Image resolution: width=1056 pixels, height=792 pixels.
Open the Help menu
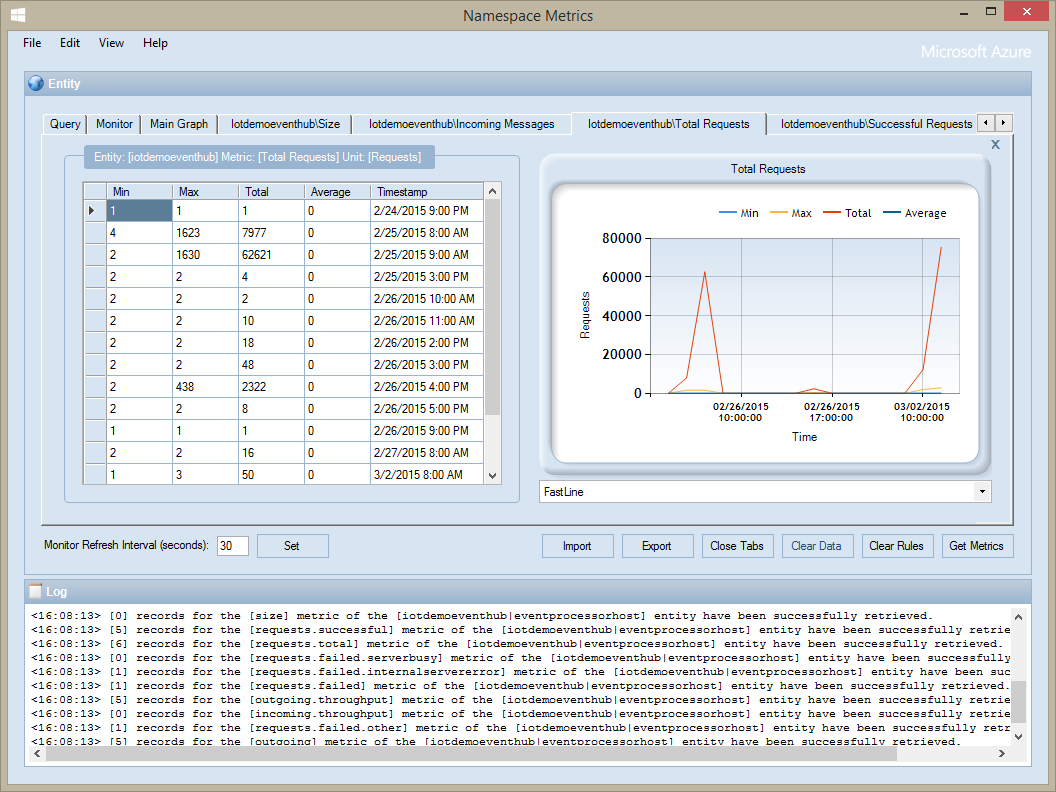click(155, 43)
